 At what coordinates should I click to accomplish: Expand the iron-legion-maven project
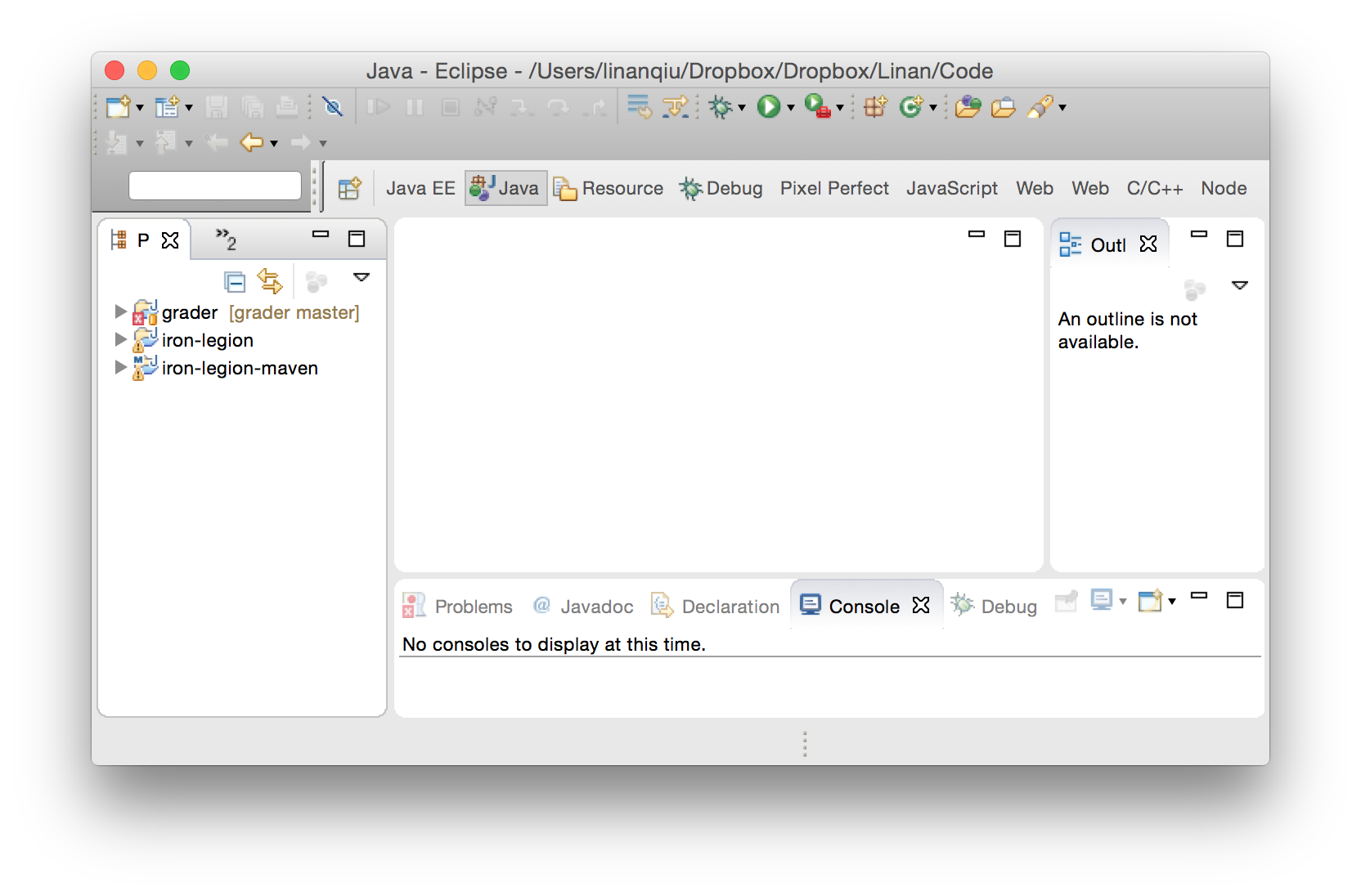[120, 367]
